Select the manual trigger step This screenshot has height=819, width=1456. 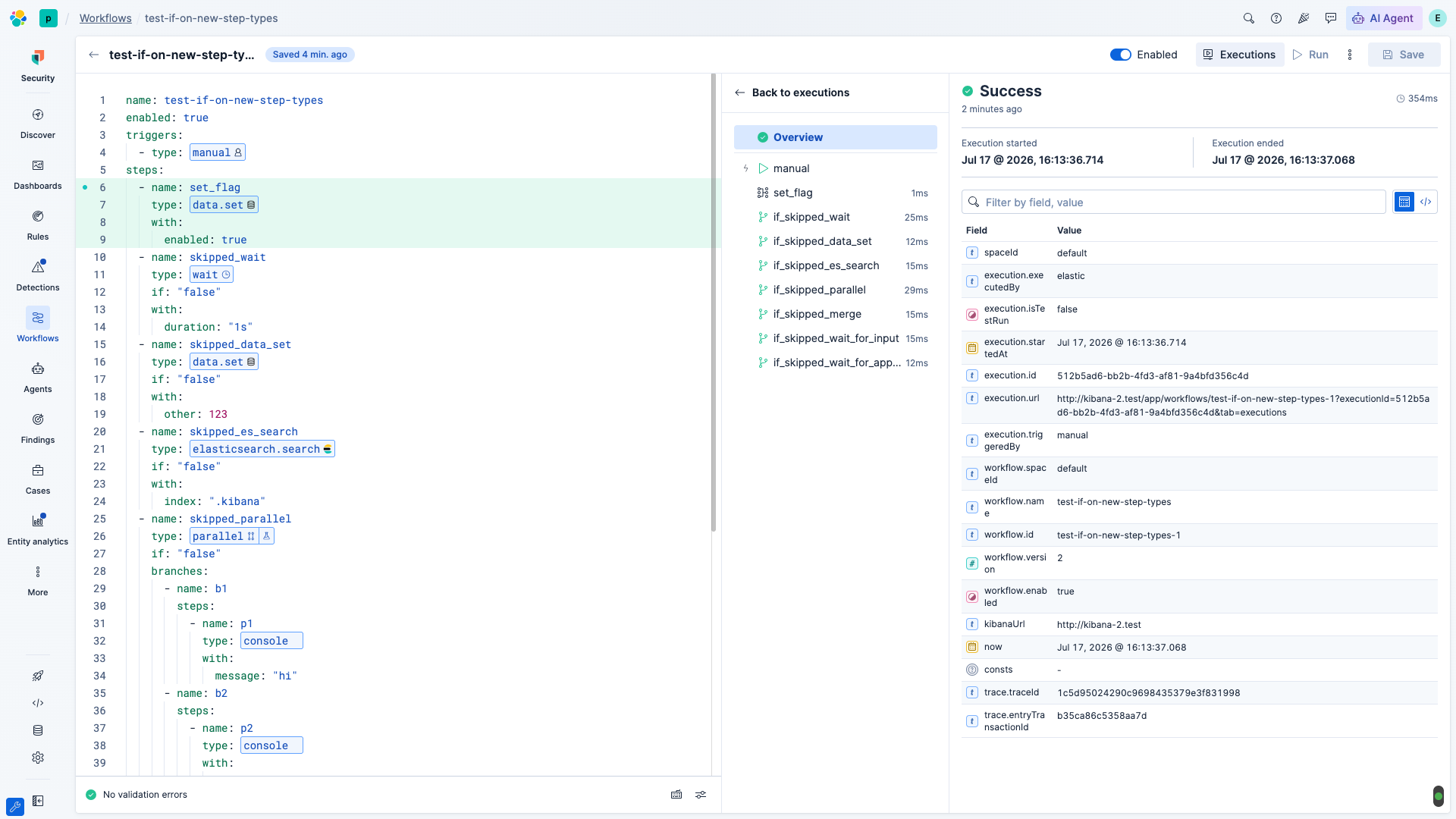835,168
